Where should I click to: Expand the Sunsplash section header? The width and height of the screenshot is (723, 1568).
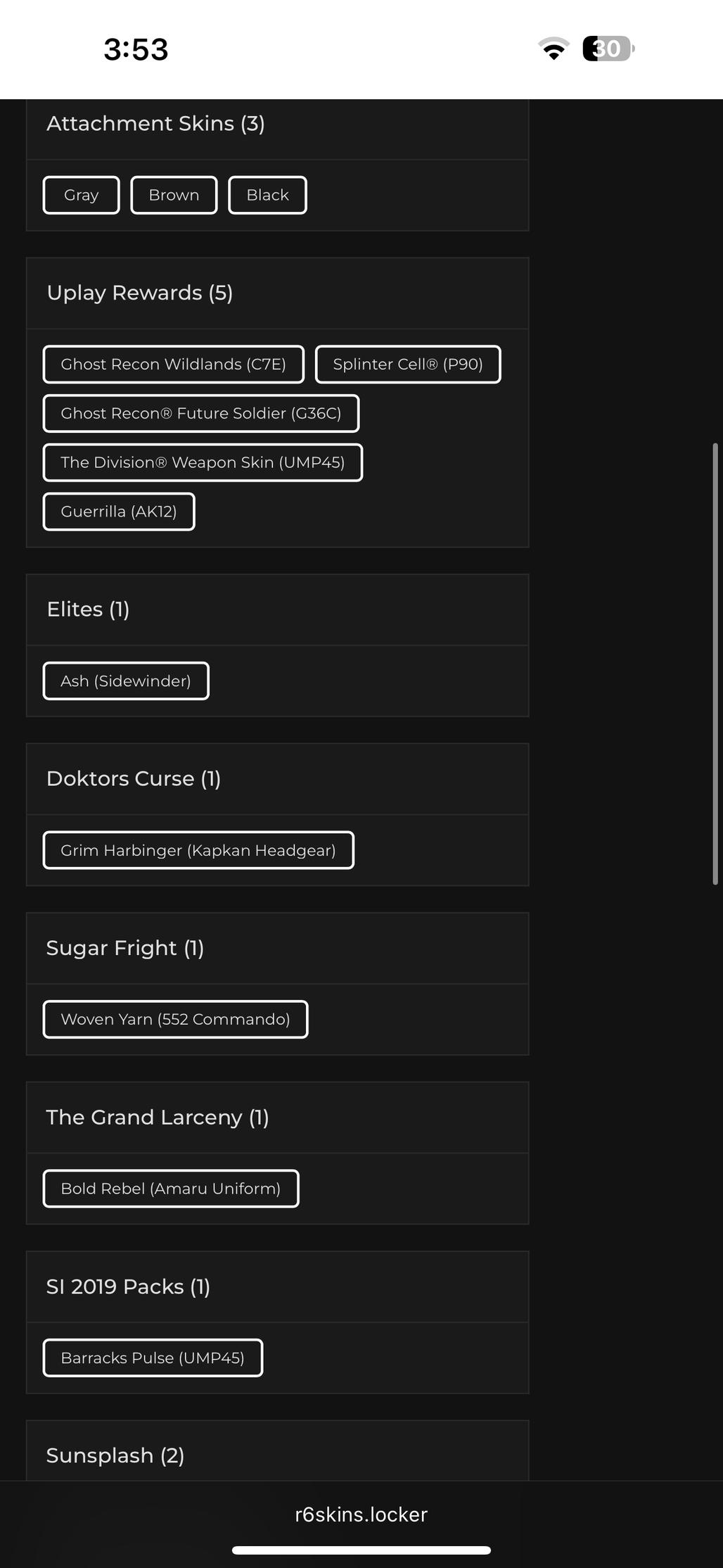coord(277,1455)
